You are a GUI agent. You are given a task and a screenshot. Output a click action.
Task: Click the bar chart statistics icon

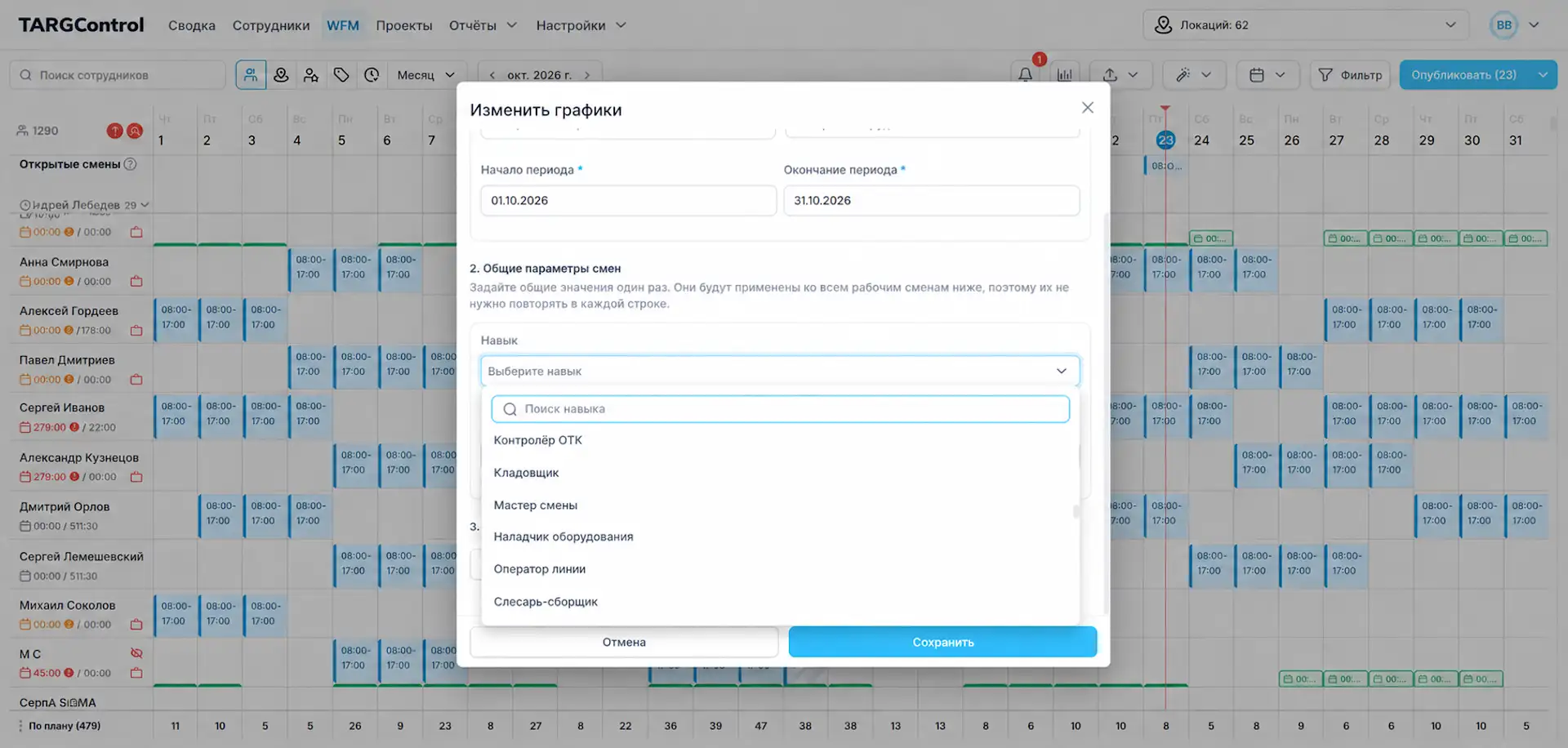(1065, 75)
